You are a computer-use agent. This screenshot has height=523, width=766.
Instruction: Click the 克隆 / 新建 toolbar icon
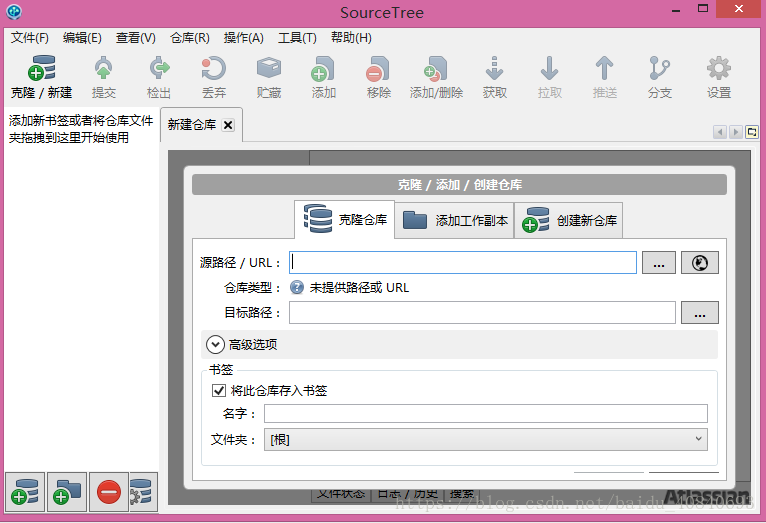(42, 68)
